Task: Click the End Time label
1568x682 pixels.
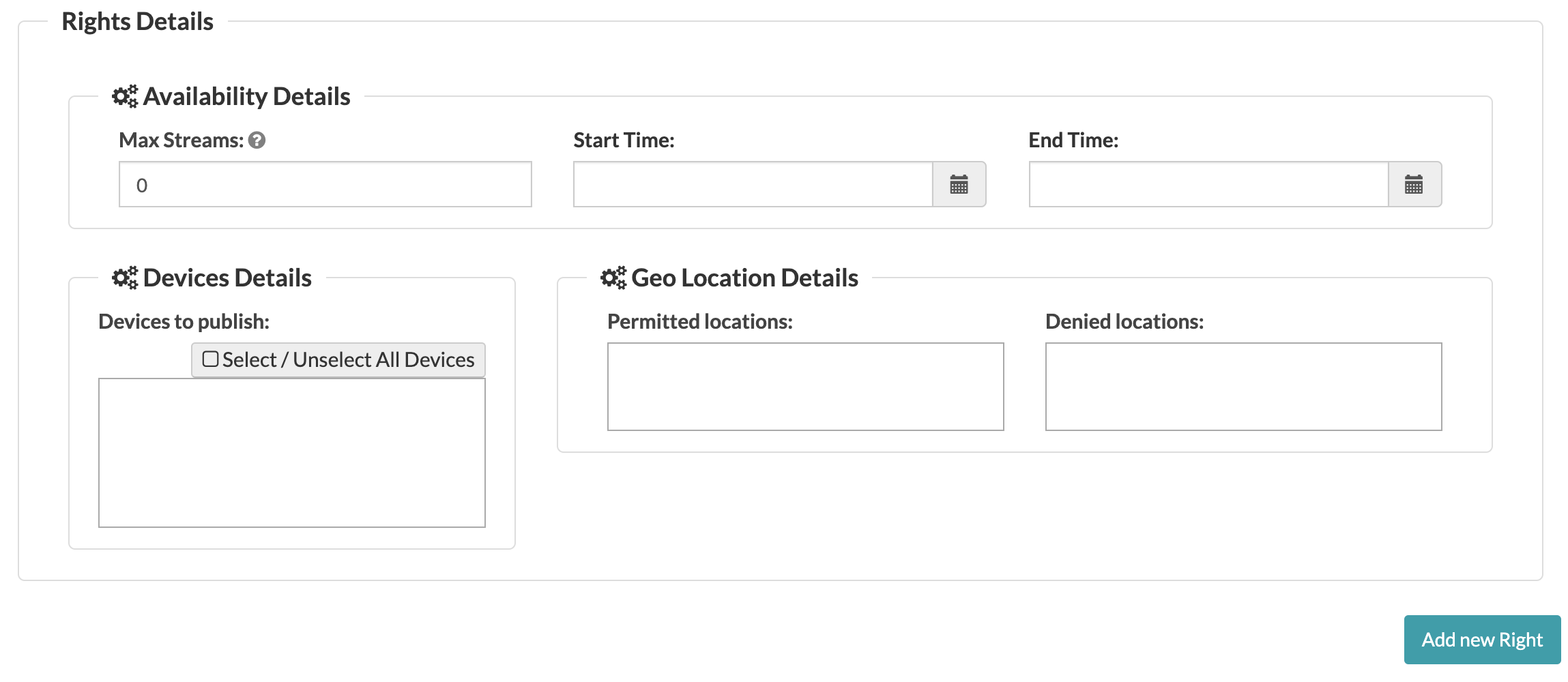Action: [1073, 140]
